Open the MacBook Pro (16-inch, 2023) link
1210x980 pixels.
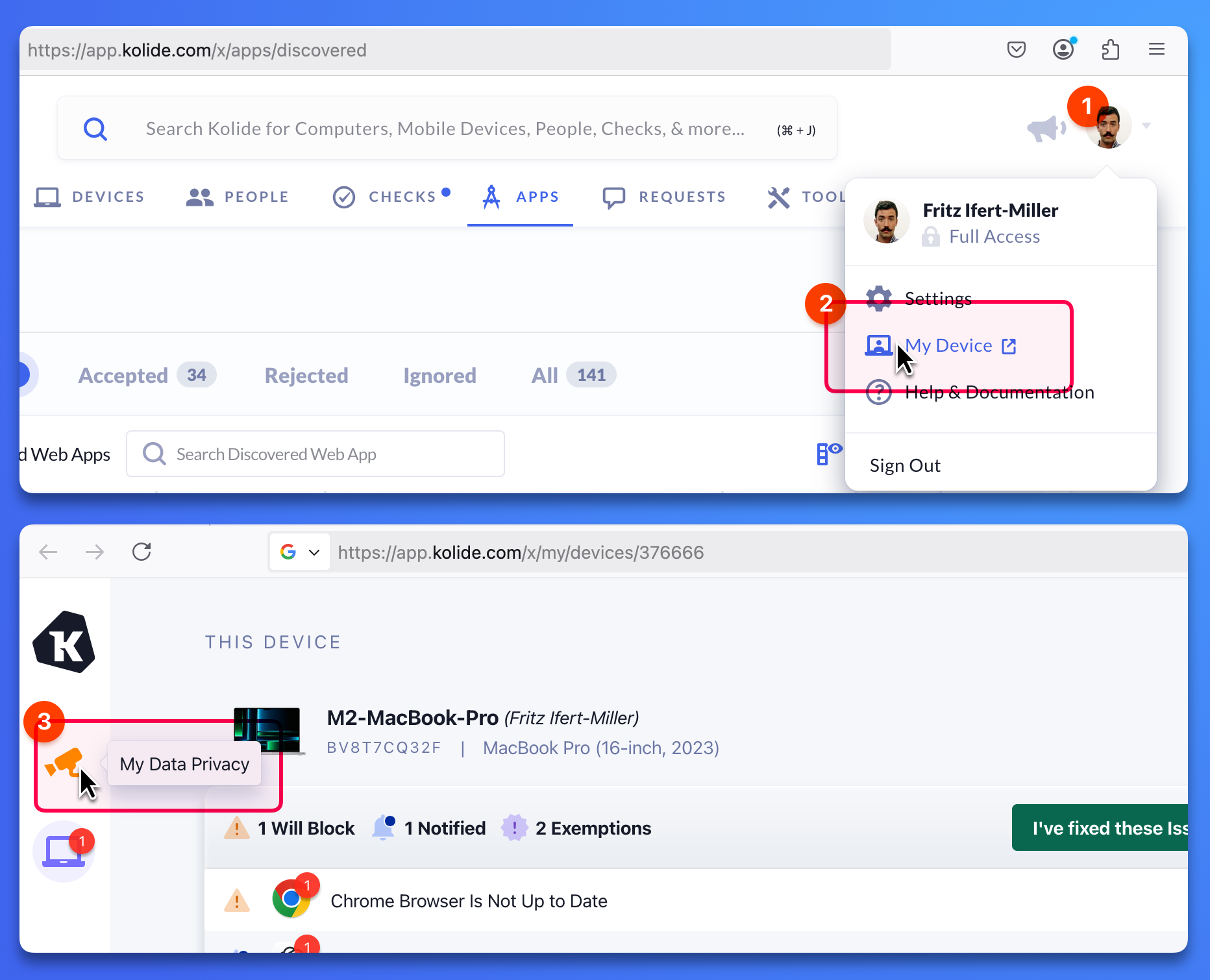(600, 748)
